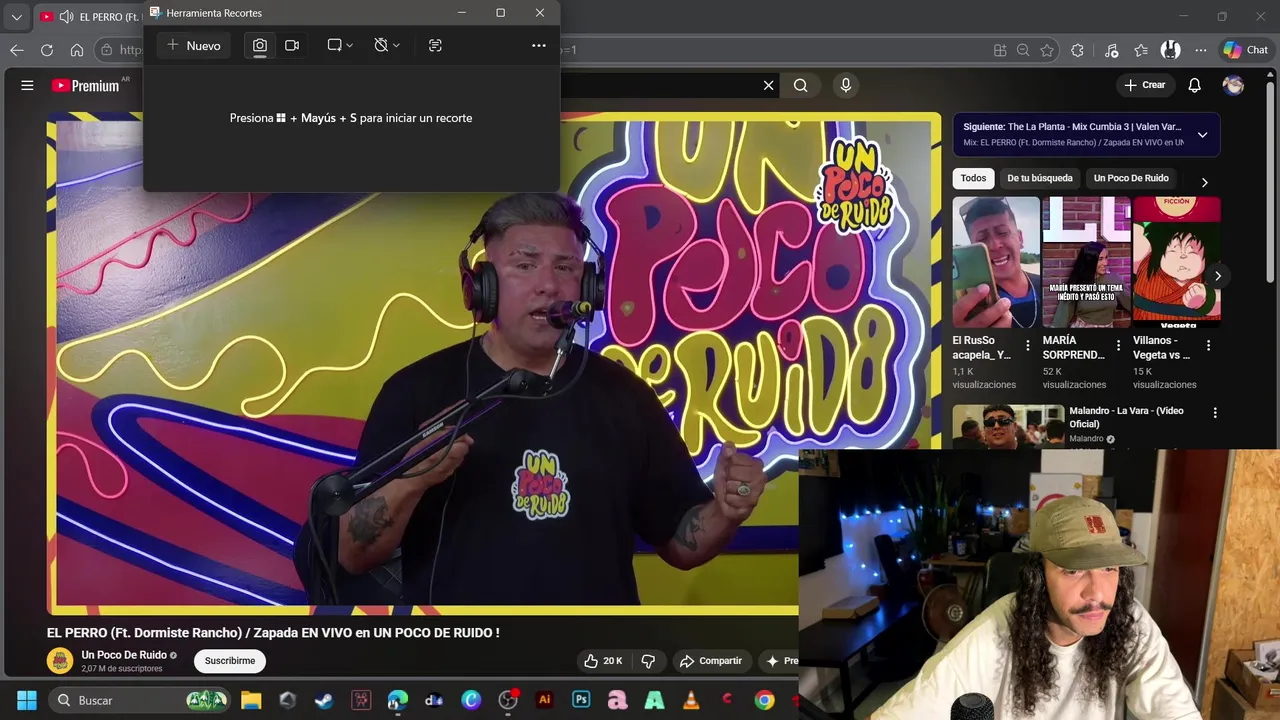Open the El RusSo acapela short thumbnail
1280x720 pixels.
point(996,262)
